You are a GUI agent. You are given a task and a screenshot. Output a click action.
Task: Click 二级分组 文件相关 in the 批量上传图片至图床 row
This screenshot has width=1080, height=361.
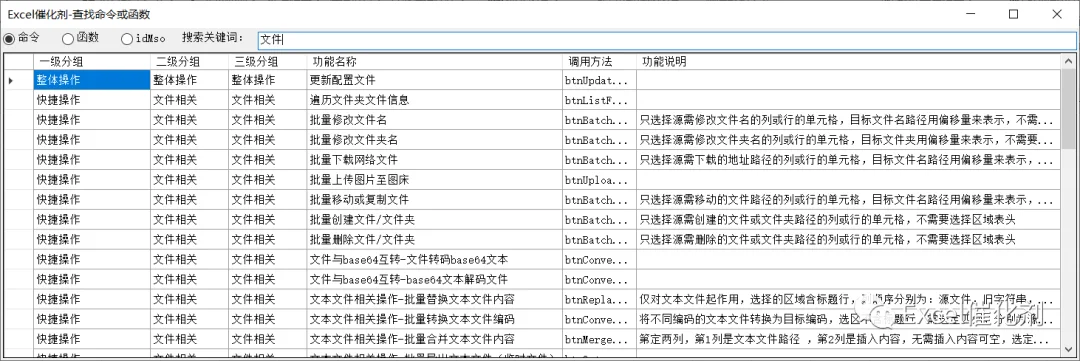[189, 180]
